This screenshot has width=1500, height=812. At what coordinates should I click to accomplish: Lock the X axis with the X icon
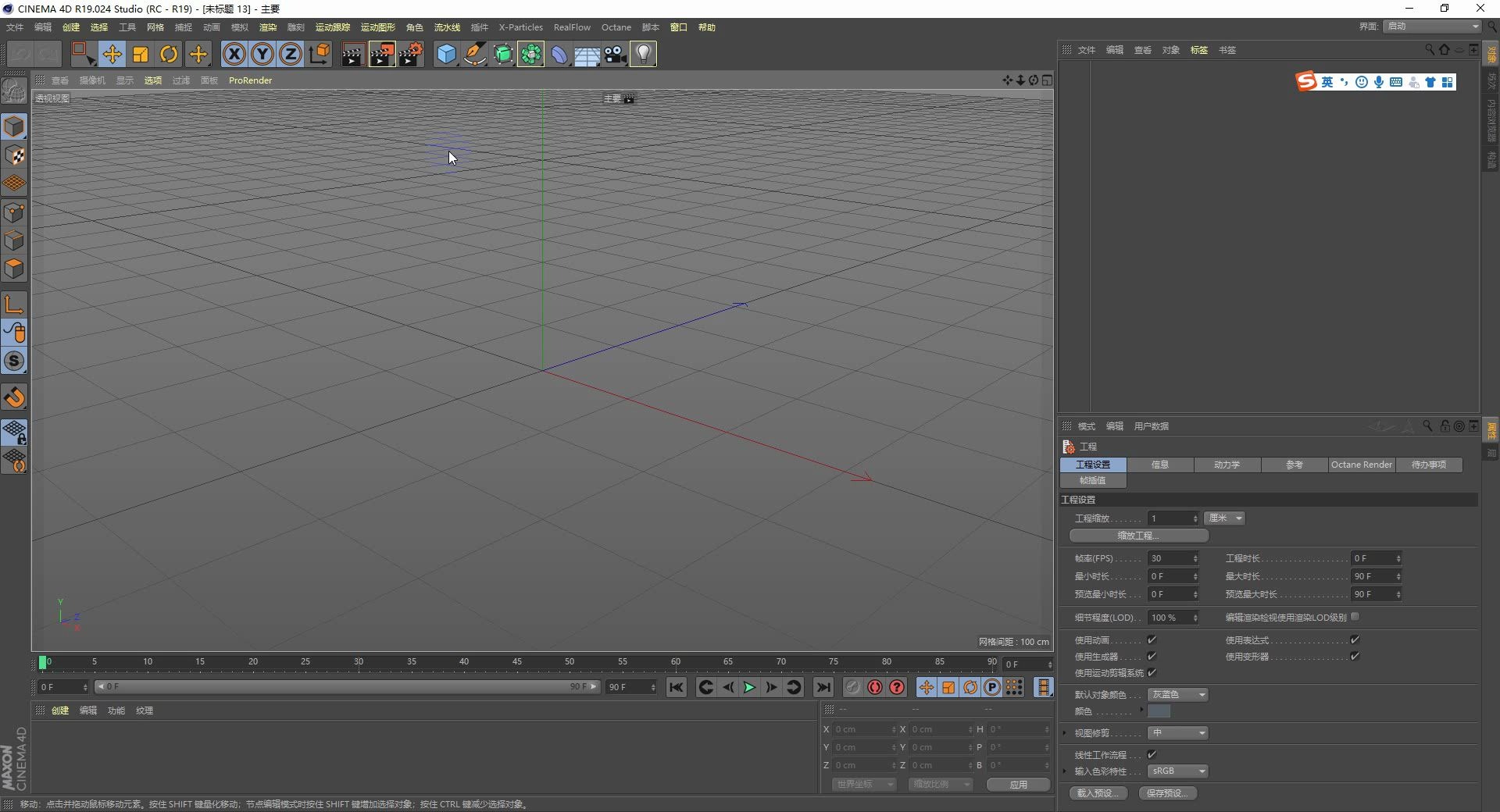click(x=234, y=54)
